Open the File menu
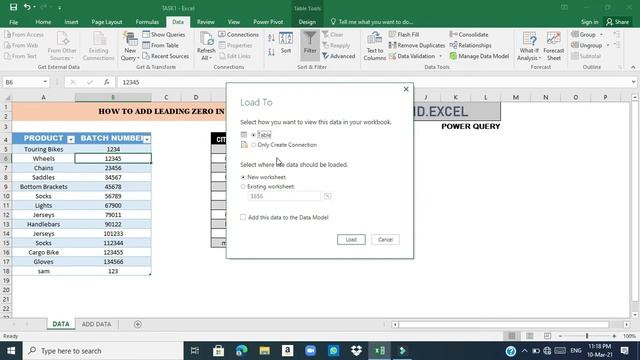Image resolution: width=640 pixels, height=360 pixels. coord(13,22)
